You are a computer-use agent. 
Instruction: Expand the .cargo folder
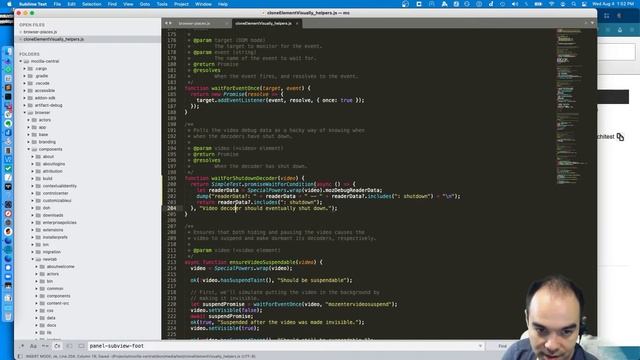(x=24, y=69)
